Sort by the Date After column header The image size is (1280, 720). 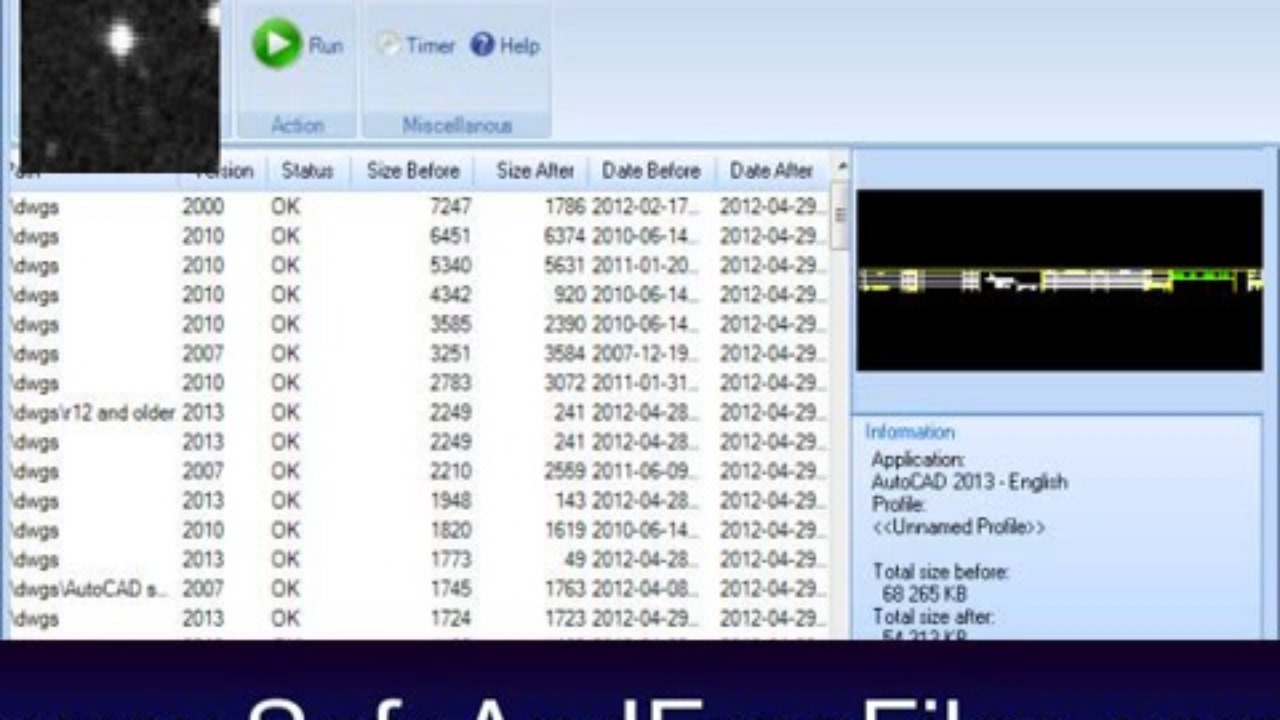[x=771, y=171]
